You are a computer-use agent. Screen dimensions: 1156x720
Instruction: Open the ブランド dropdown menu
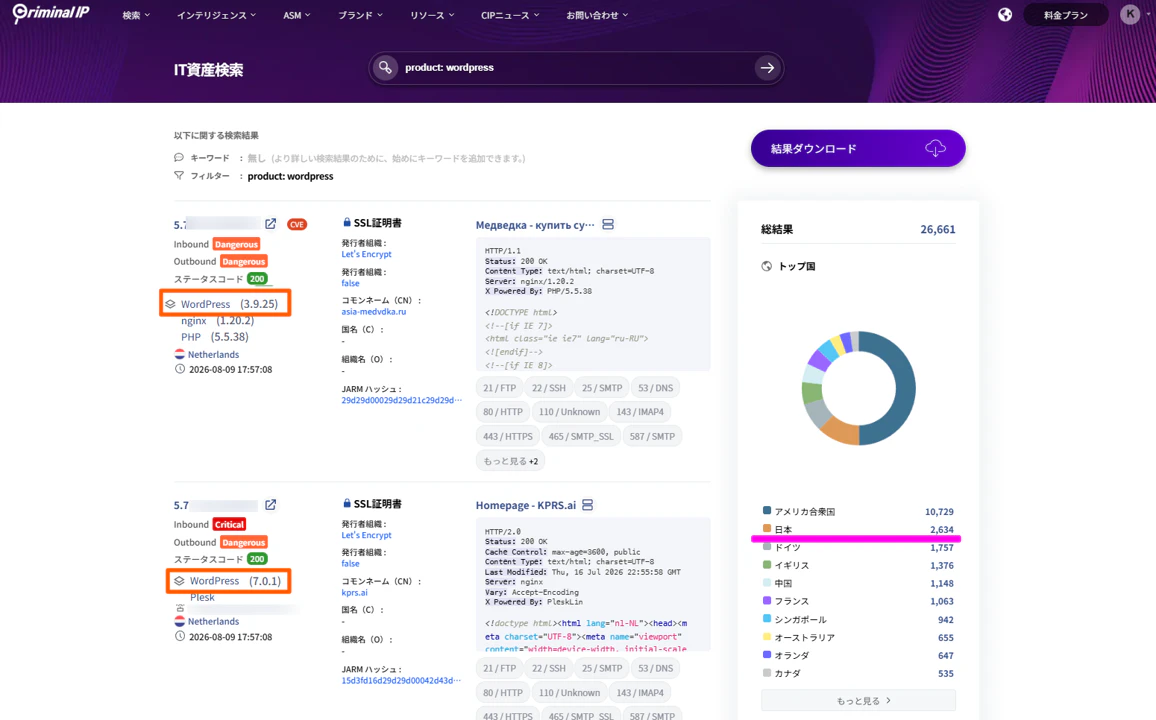(360, 15)
